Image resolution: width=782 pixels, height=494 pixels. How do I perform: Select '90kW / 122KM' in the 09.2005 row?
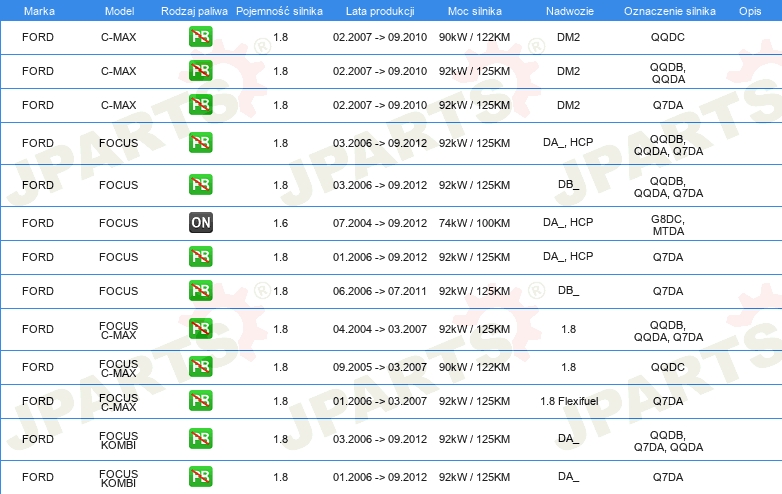[474, 367]
